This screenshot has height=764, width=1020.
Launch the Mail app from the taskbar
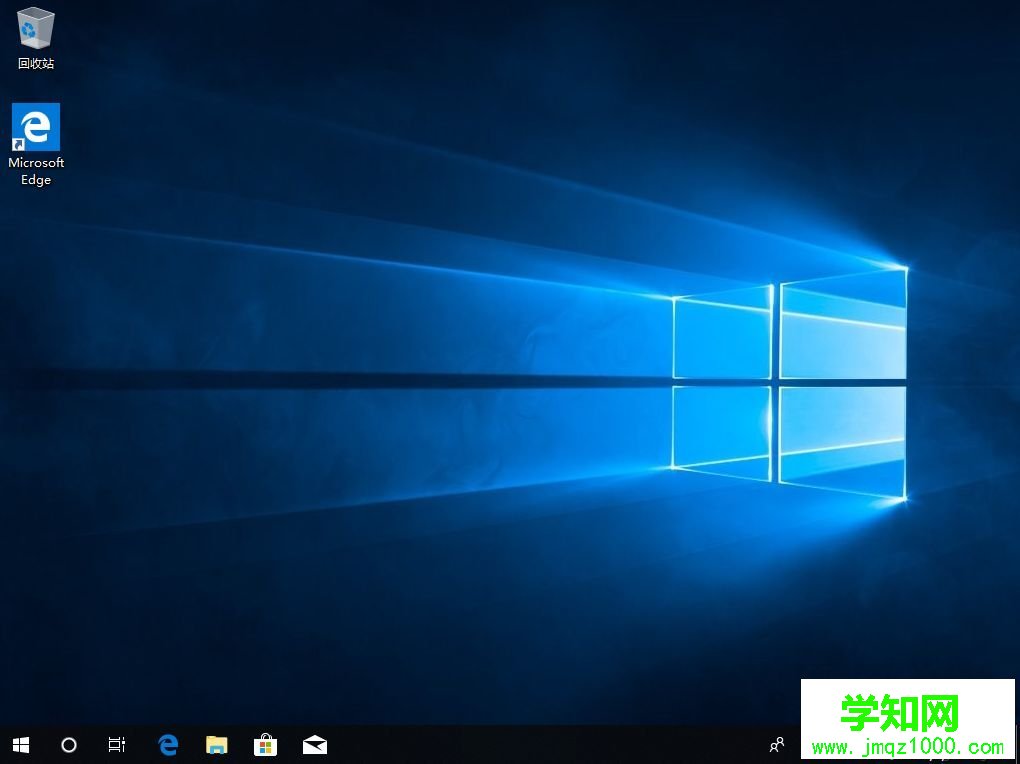coord(314,745)
